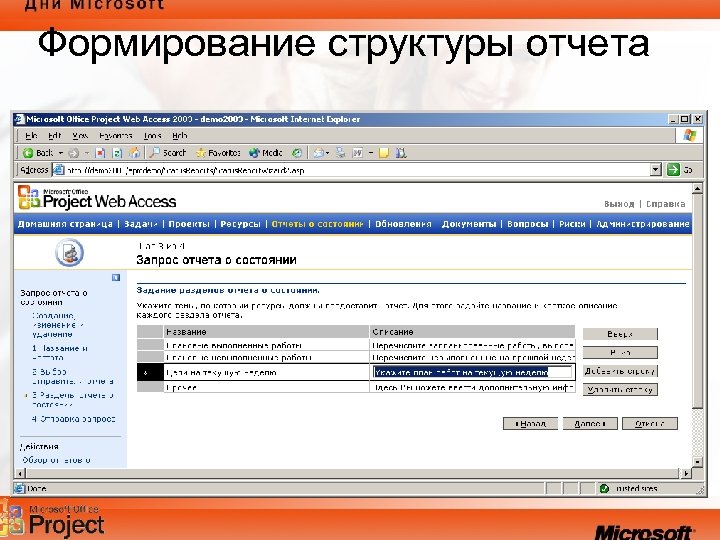Click the highlighted description edit field
720x540 pixels.
point(472,372)
